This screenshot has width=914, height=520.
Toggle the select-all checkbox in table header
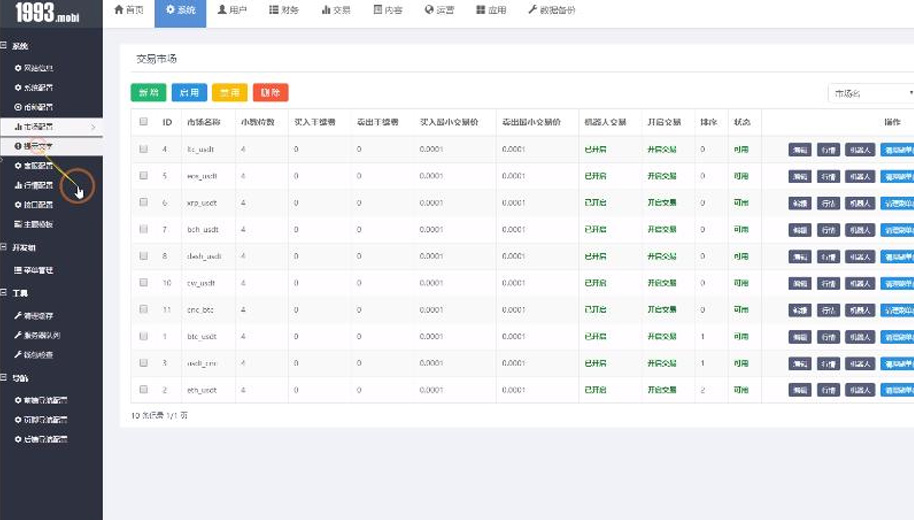(144, 122)
